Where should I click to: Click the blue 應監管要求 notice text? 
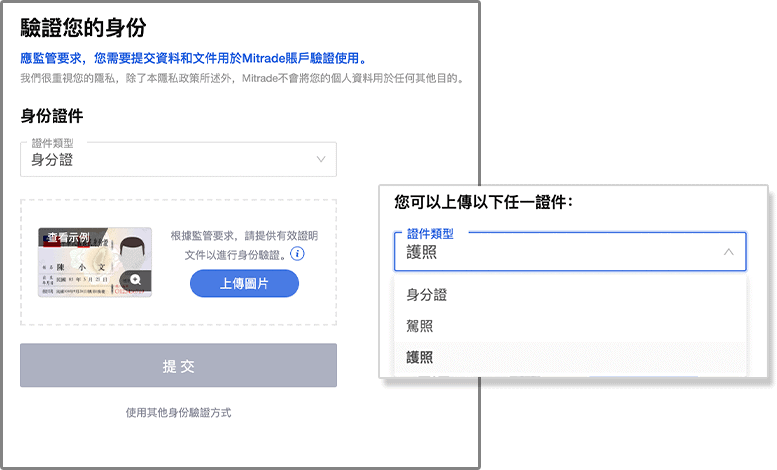pyautogui.click(x=194, y=58)
